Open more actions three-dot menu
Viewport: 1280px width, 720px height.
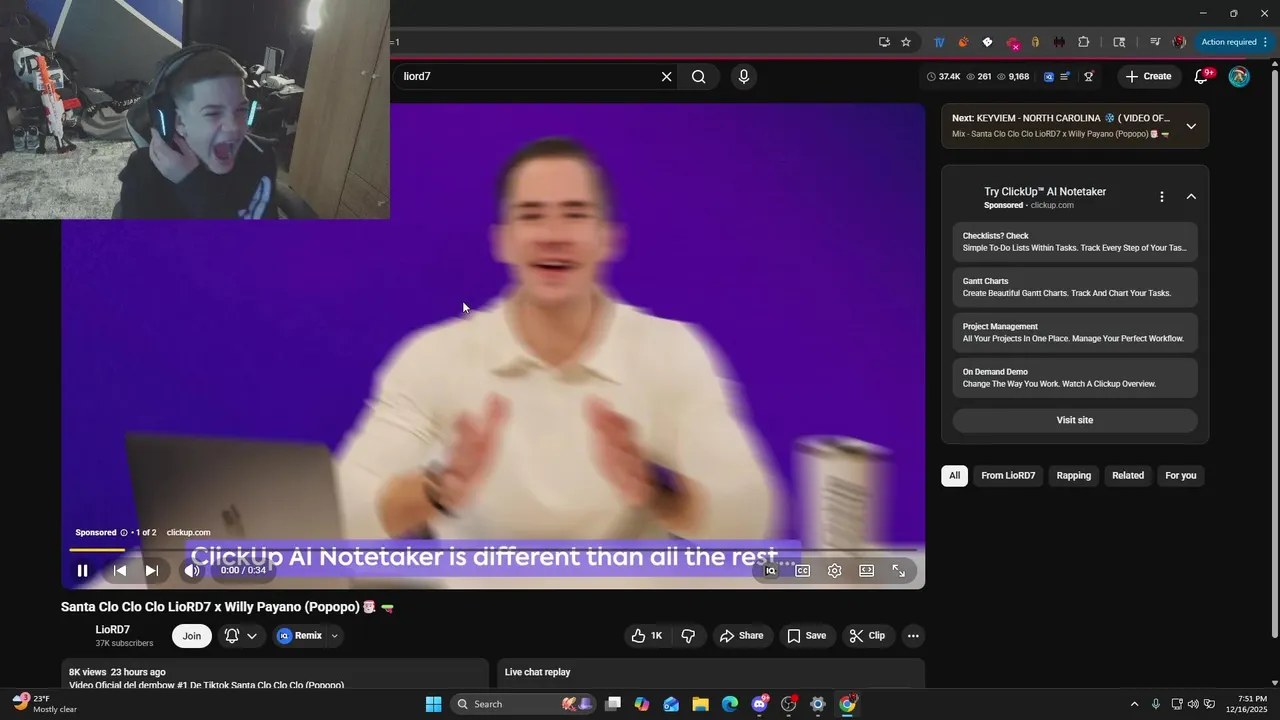(x=912, y=636)
